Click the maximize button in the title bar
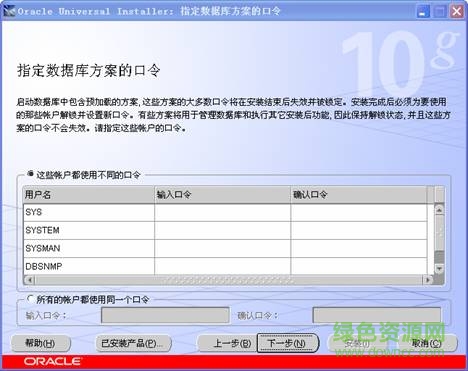The width and height of the screenshot is (468, 371). 440,12
